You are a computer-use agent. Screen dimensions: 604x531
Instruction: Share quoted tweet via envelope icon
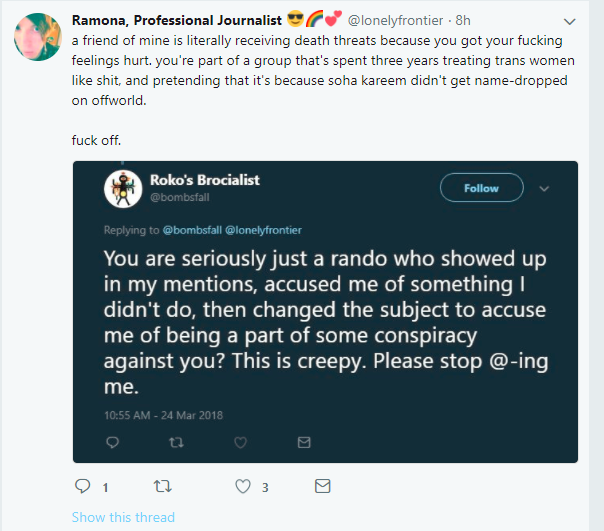[304, 442]
